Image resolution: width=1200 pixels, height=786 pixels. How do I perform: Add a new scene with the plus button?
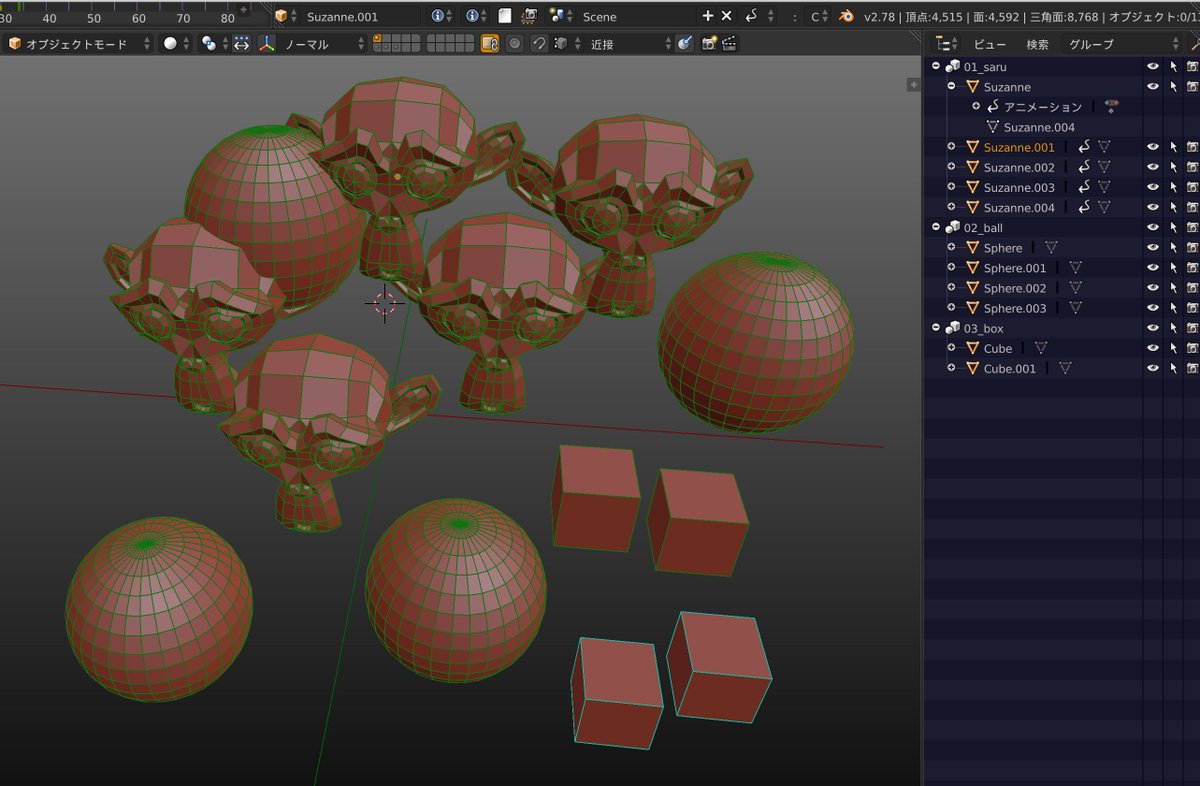coord(708,16)
